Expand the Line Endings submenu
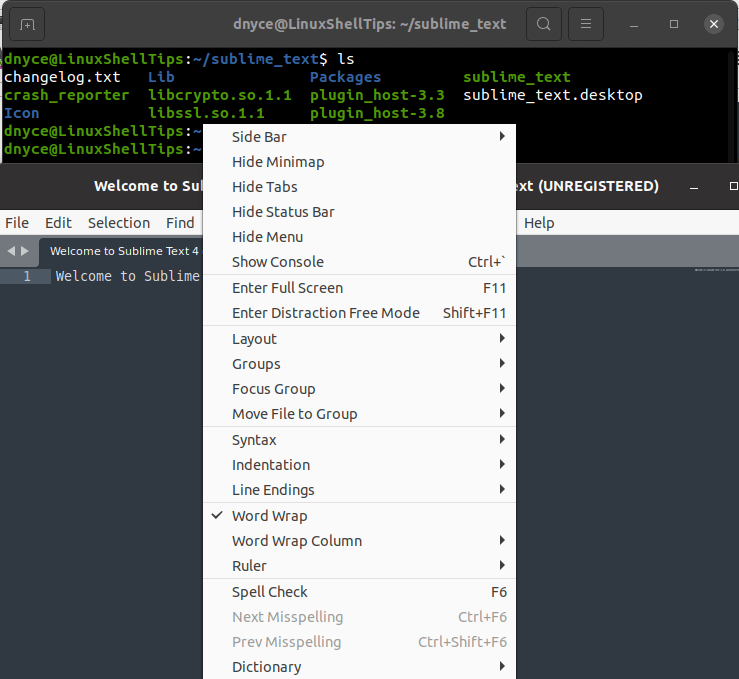Image resolution: width=739 pixels, height=679 pixels. (x=359, y=490)
